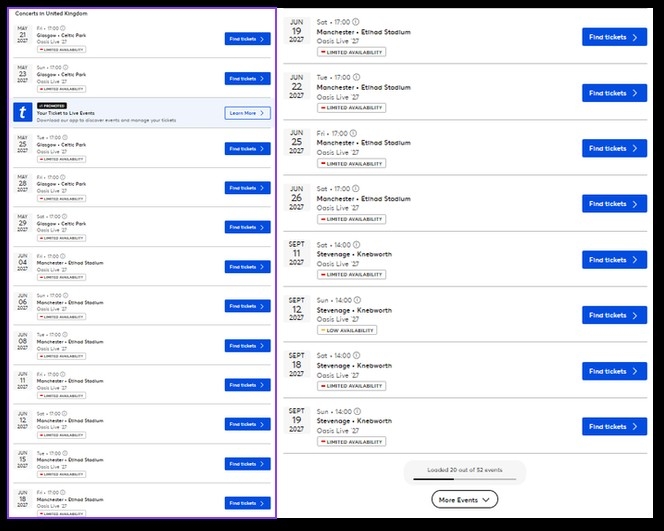Find tickets for Sept 11 Knebworth
The image size is (664, 531).
[614, 260]
